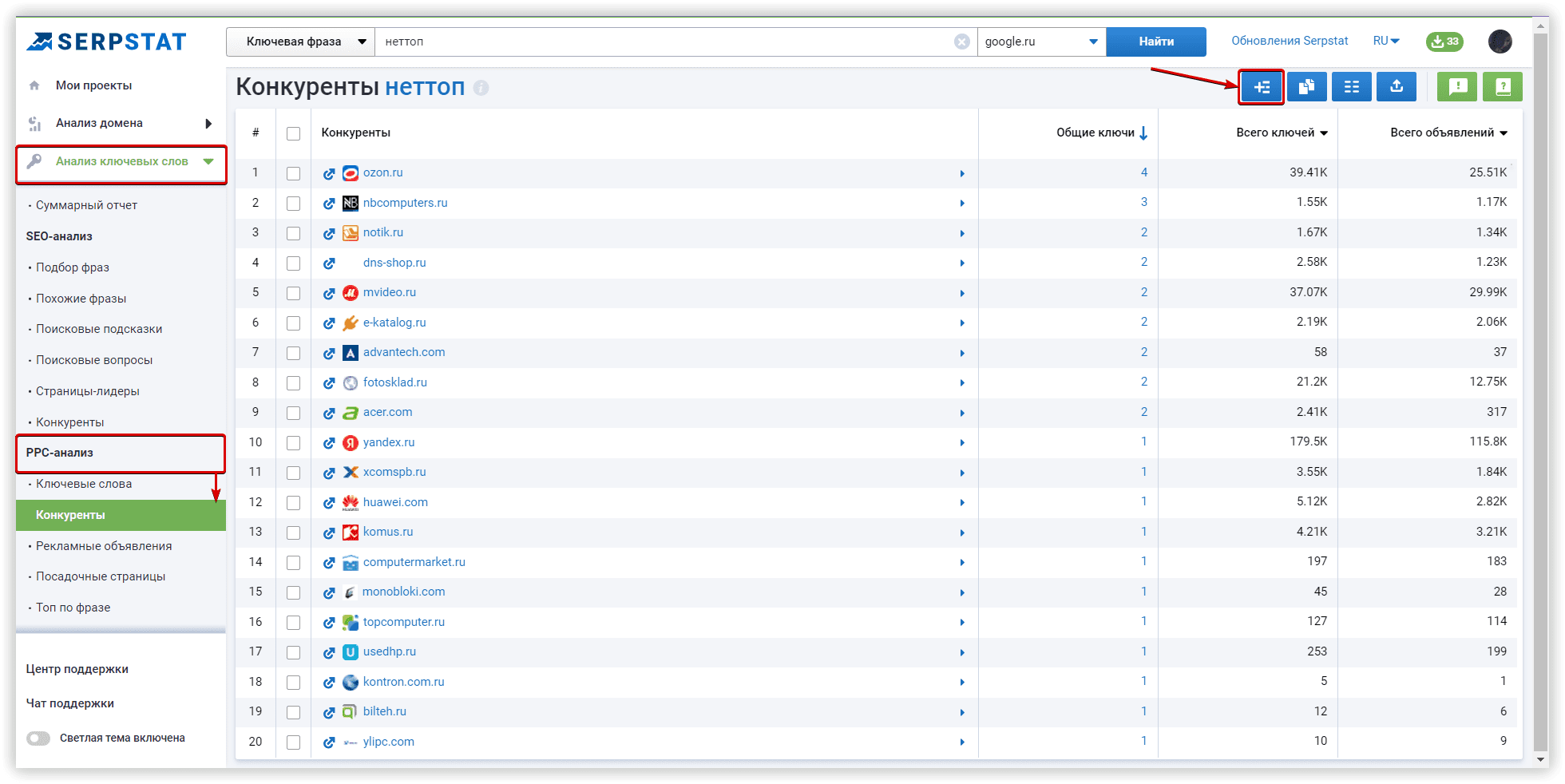Toggle the Светлая тема включена switch
1565x784 pixels.
point(38,738)
